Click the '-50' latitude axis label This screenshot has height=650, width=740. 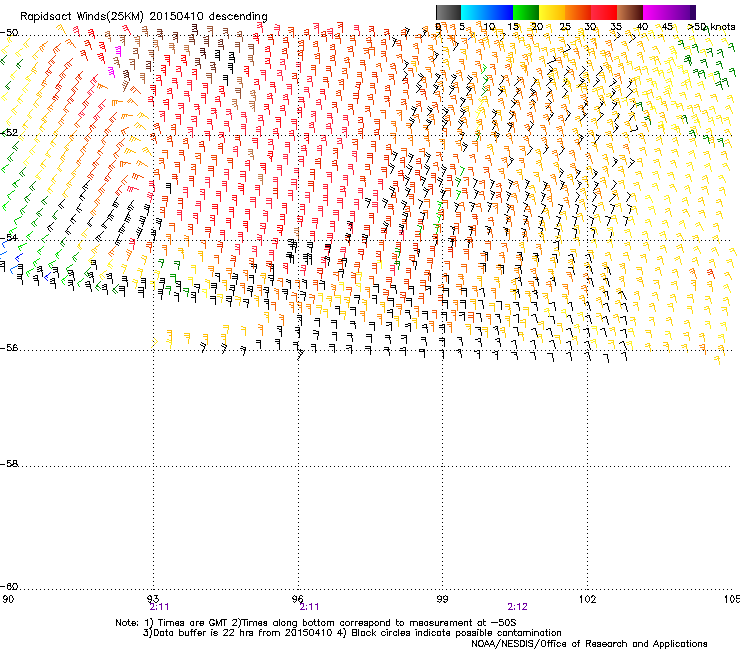pos(9,33)
